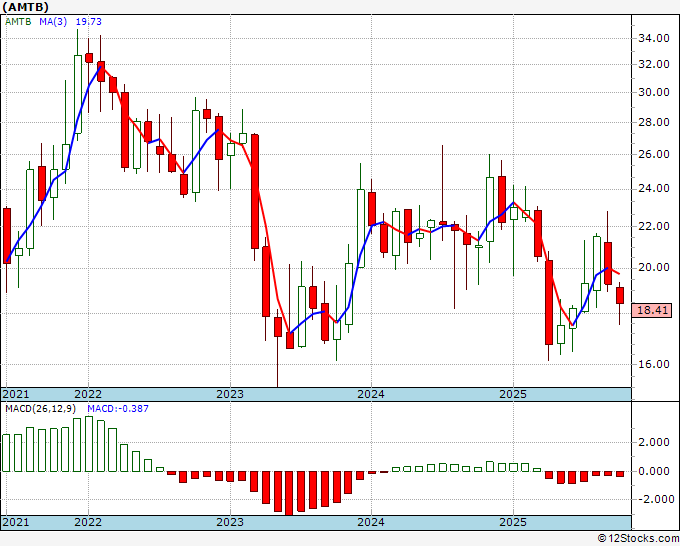This screenshot has width=680, height=546.
Task: Click the 30.00 price axis label
Action: tap(653, 92)
